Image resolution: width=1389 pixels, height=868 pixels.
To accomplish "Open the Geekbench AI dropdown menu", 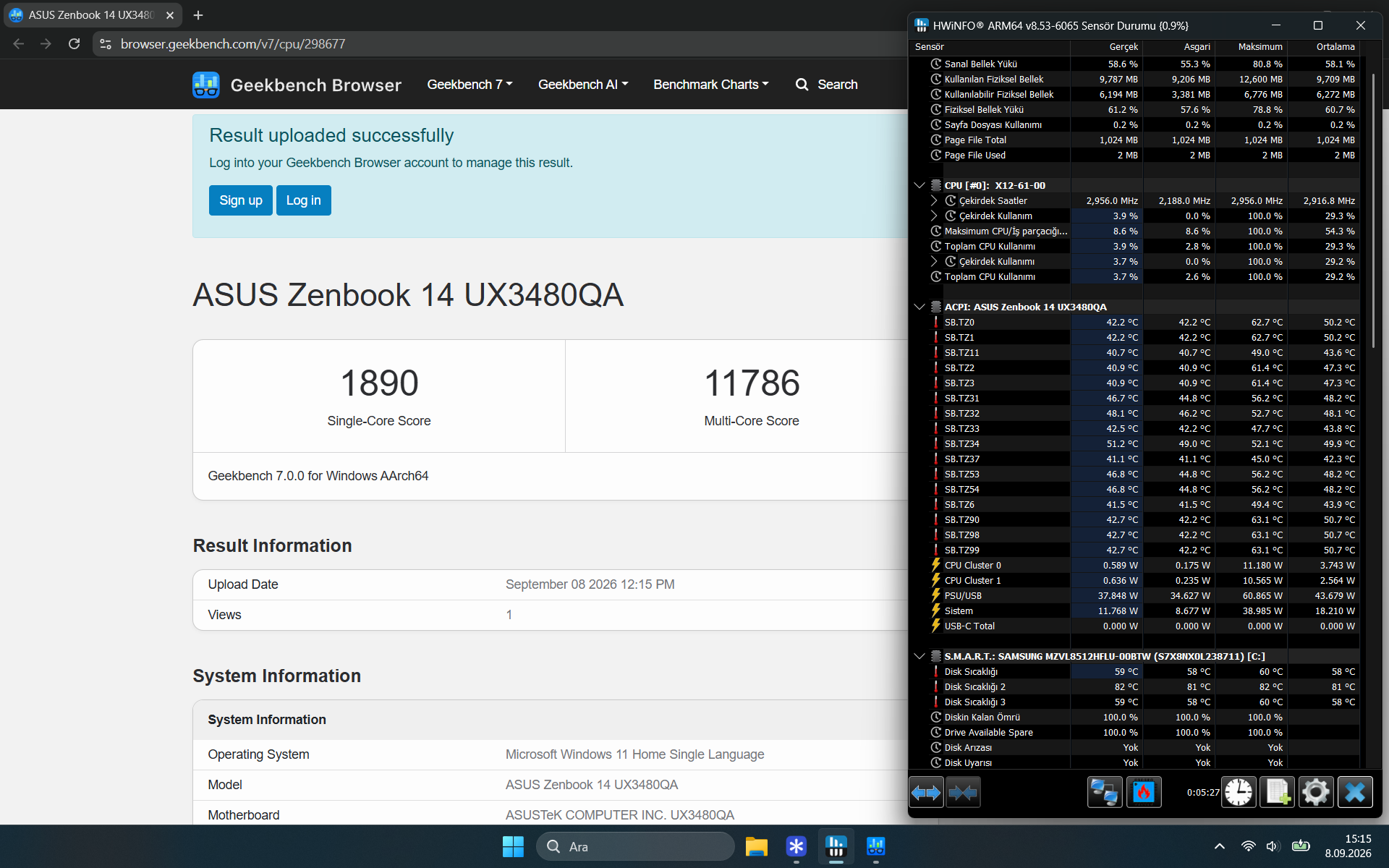I will 583,85.
